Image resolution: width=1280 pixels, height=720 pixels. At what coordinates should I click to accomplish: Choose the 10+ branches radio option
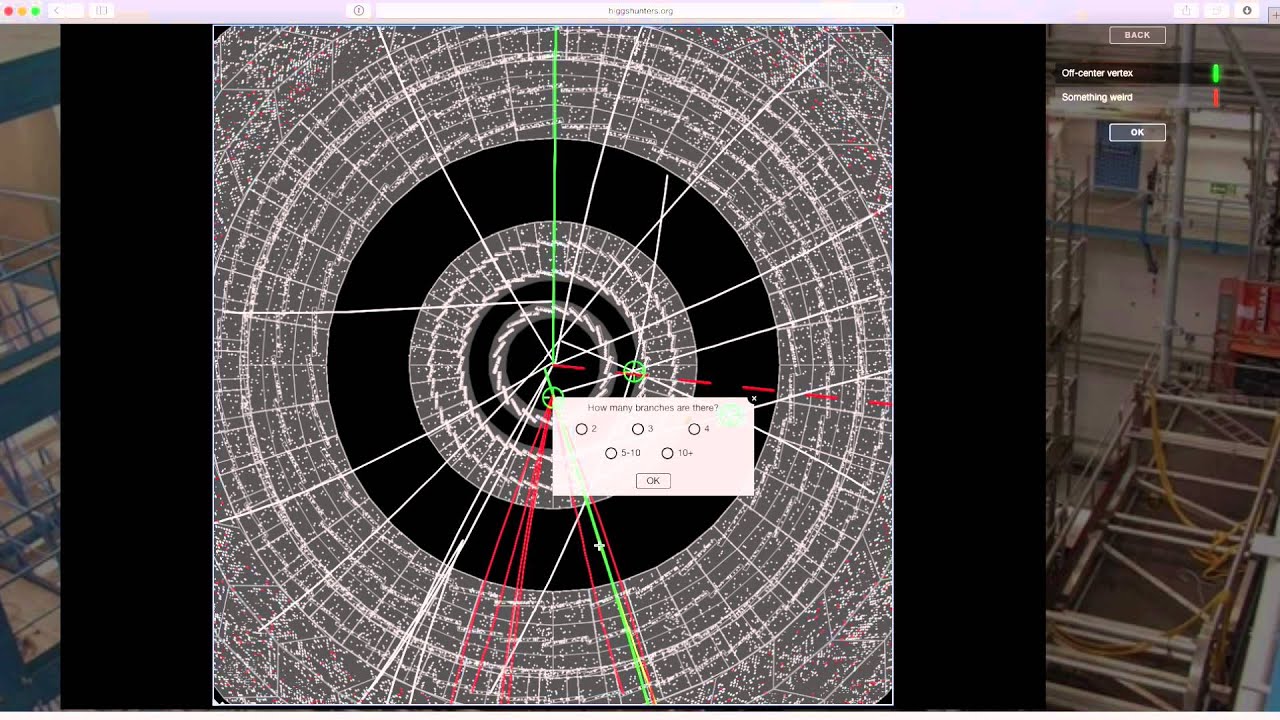pyautogui.click(x=667, y=453)
